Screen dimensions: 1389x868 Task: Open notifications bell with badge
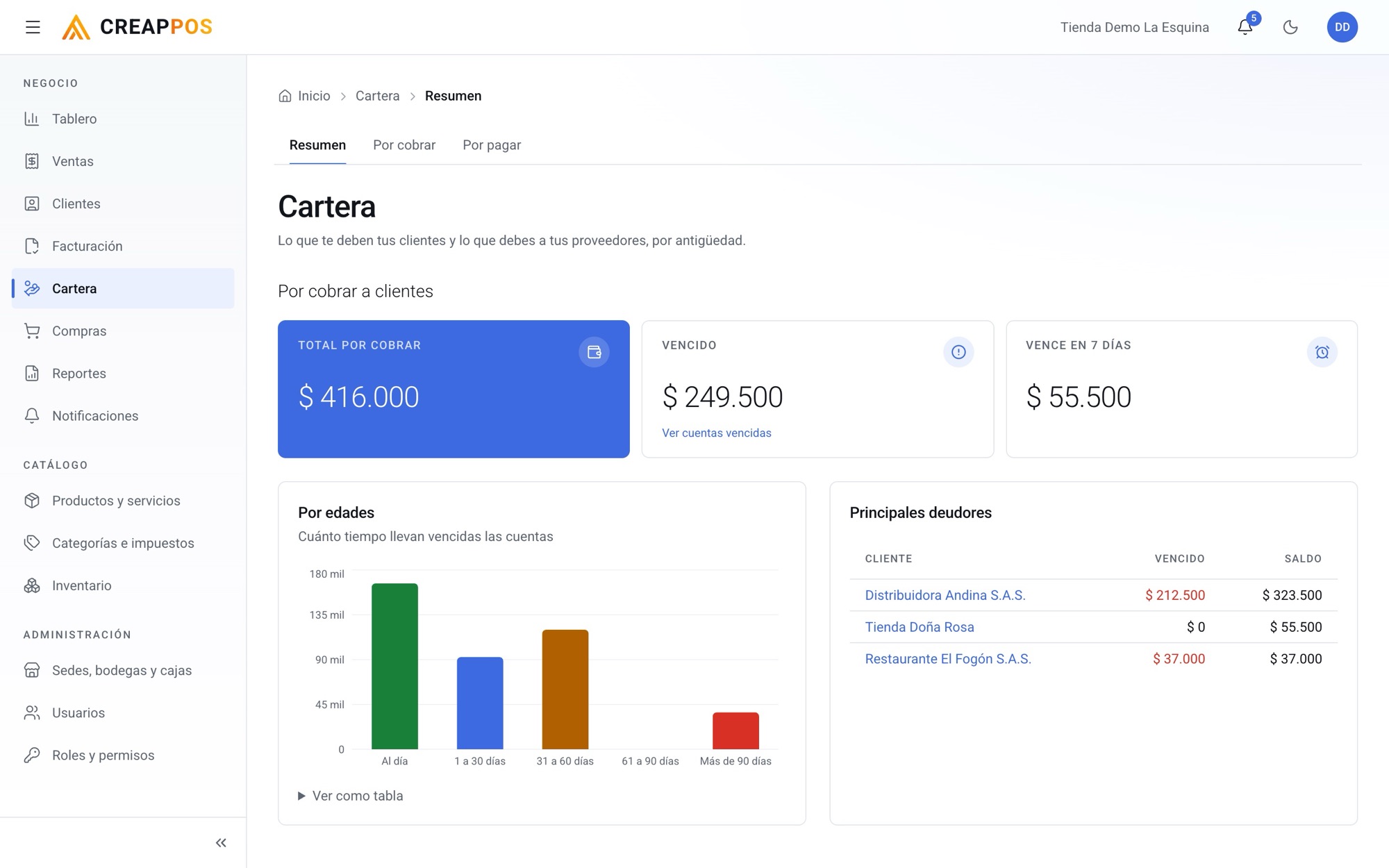[1245, 27]
